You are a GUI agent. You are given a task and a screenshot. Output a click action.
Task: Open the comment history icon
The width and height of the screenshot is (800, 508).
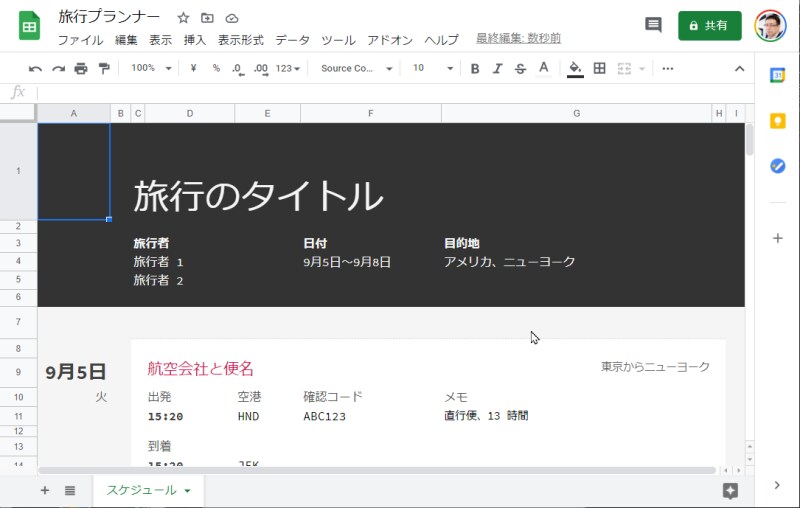(x=653, y=24)
